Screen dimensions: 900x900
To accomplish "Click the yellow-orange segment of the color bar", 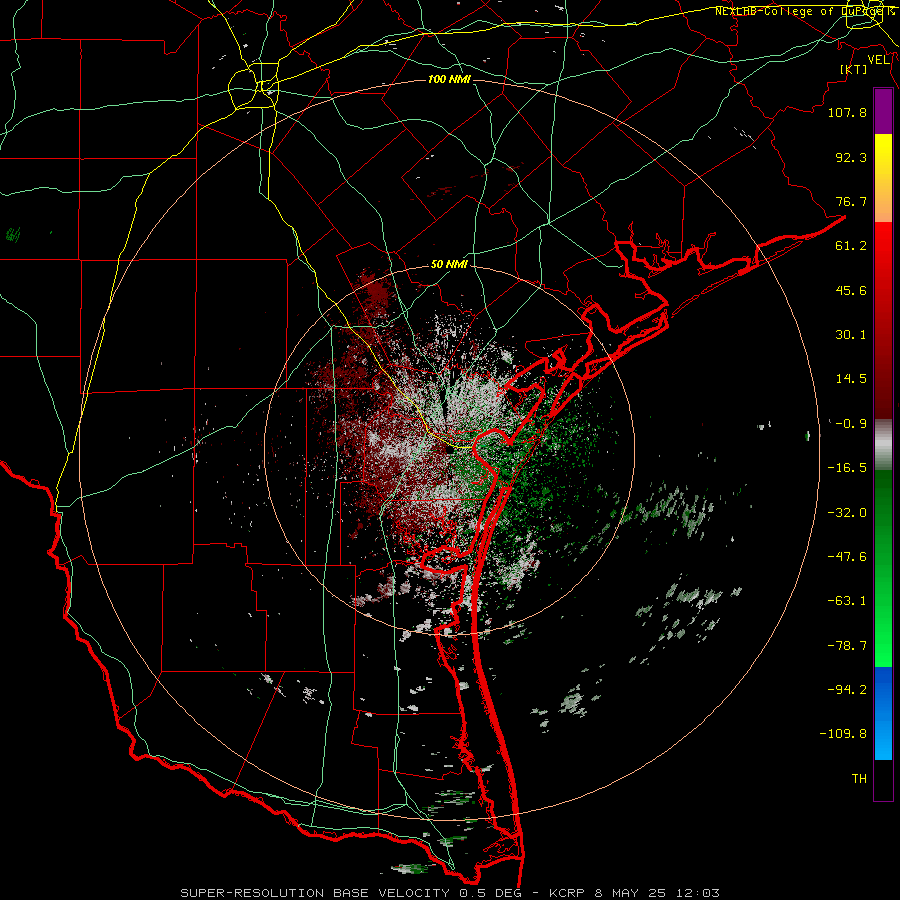I will pyautogui.click(x=883, y=178).
